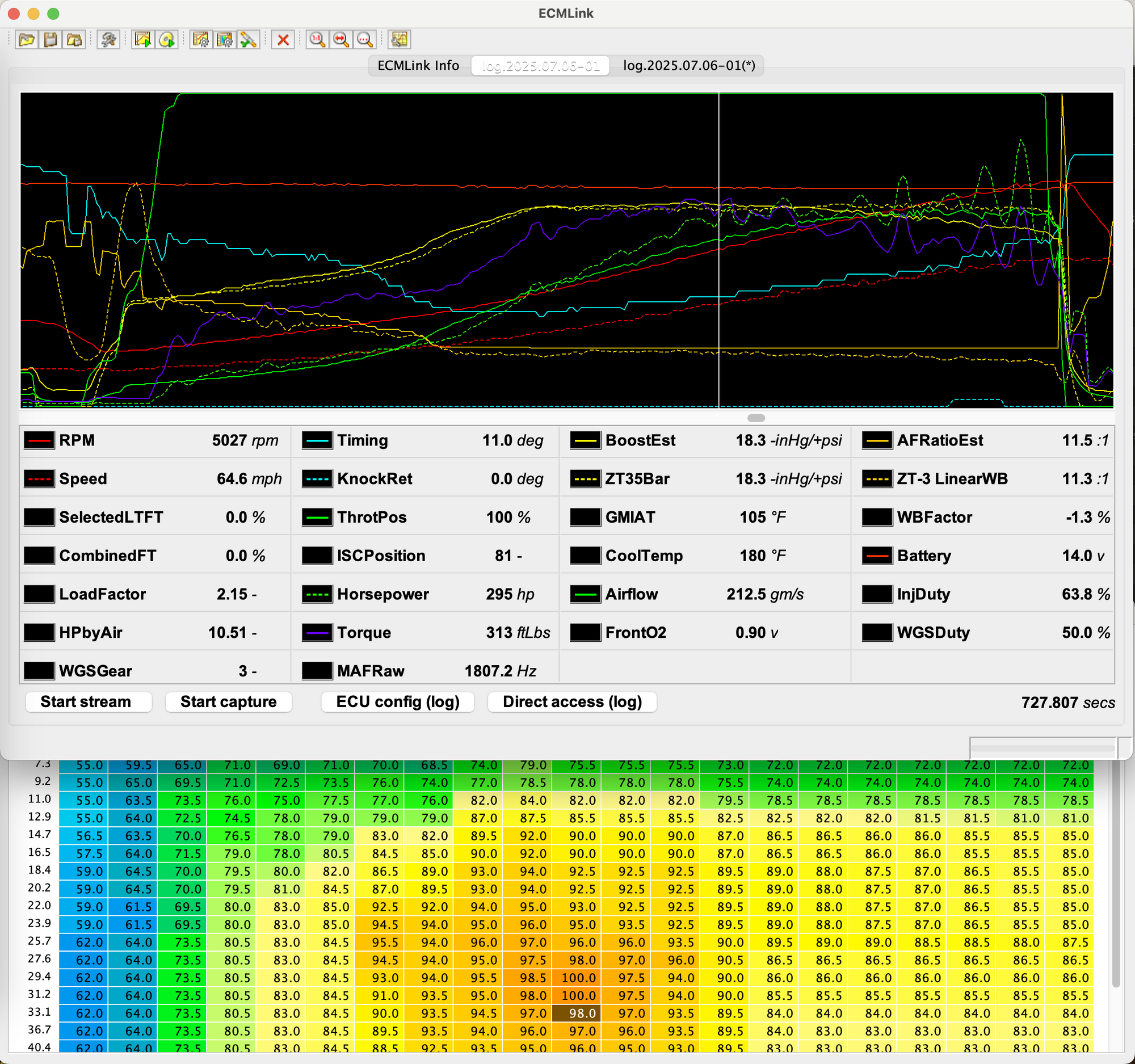Click the MAFRaw label
1135x1064 pixels.
[371, 671]
